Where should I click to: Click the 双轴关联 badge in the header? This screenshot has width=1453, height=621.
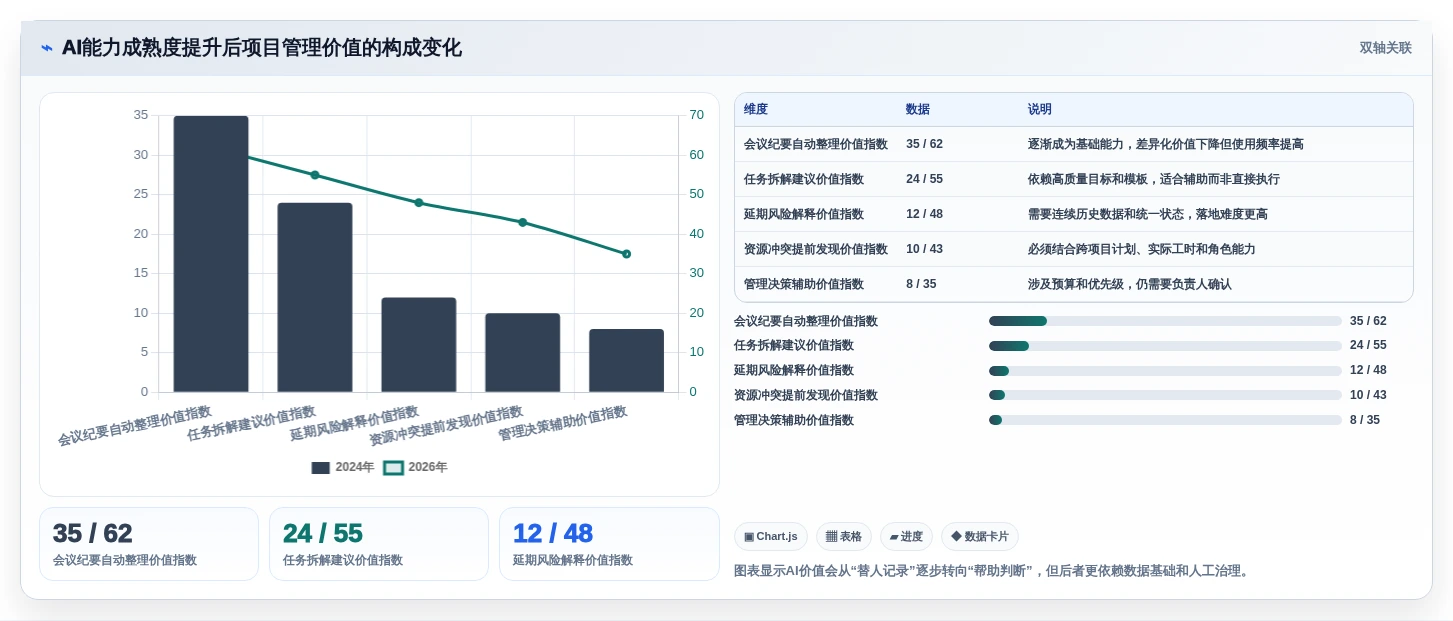coord(1385,48)
